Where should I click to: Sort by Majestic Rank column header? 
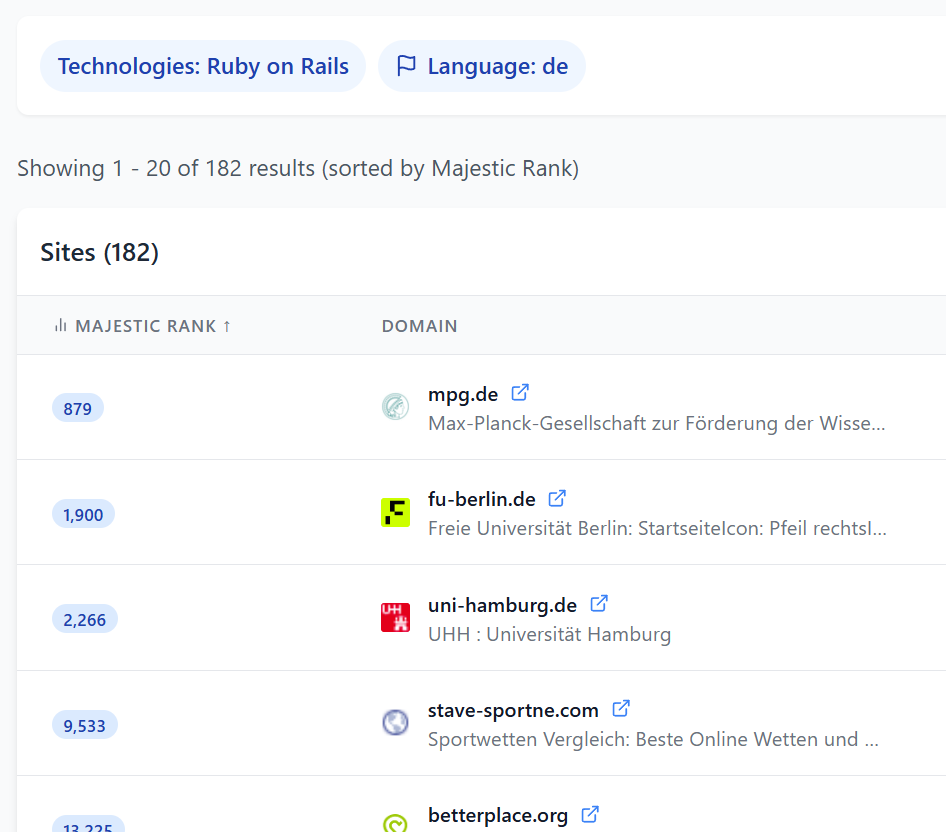click(x=143, y=326)
